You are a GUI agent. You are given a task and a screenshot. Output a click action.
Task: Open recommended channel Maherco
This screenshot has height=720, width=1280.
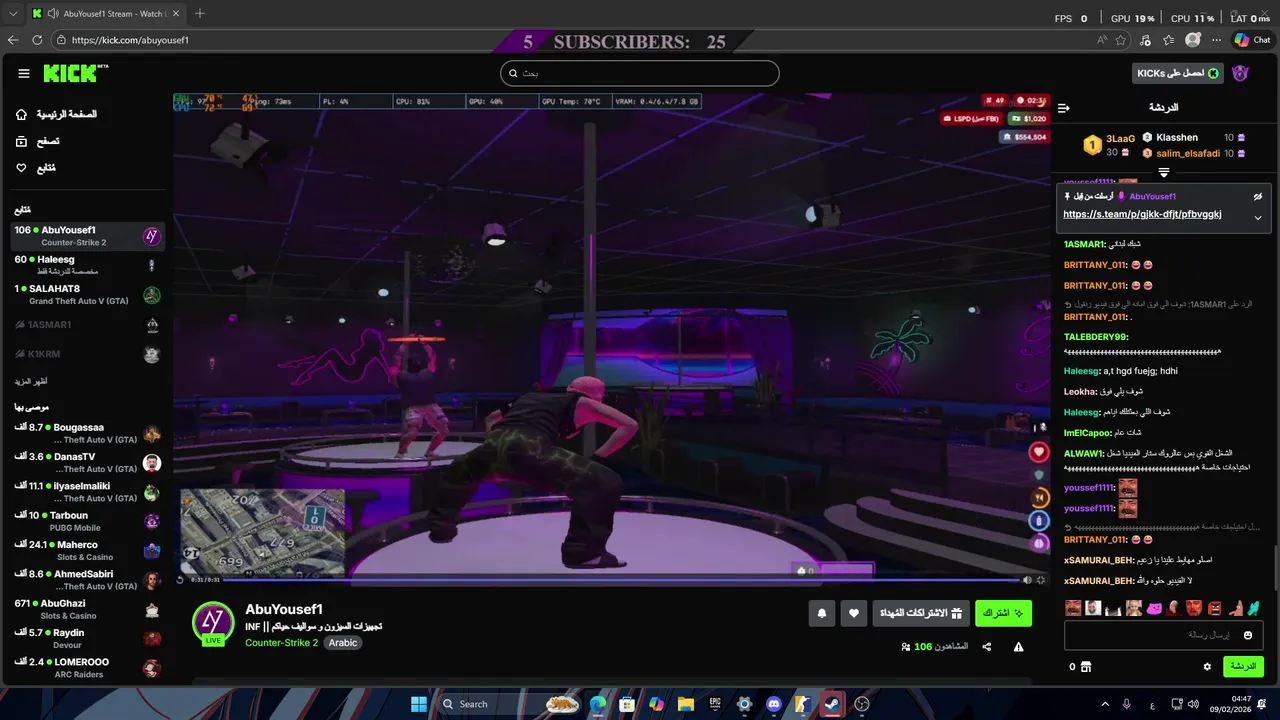(x=87, y=550)
